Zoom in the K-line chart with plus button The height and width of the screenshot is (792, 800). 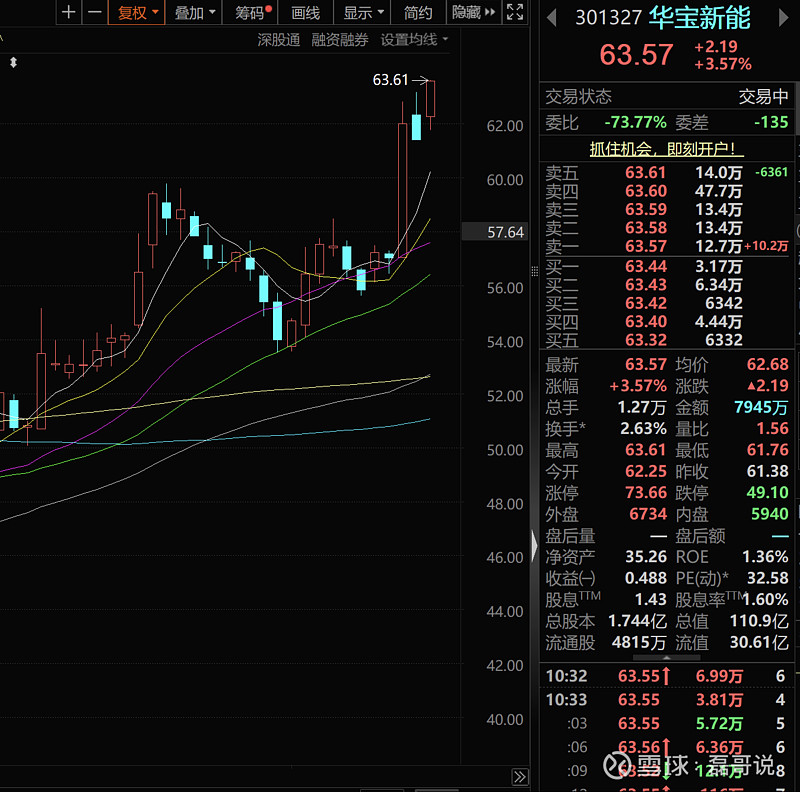68,12
